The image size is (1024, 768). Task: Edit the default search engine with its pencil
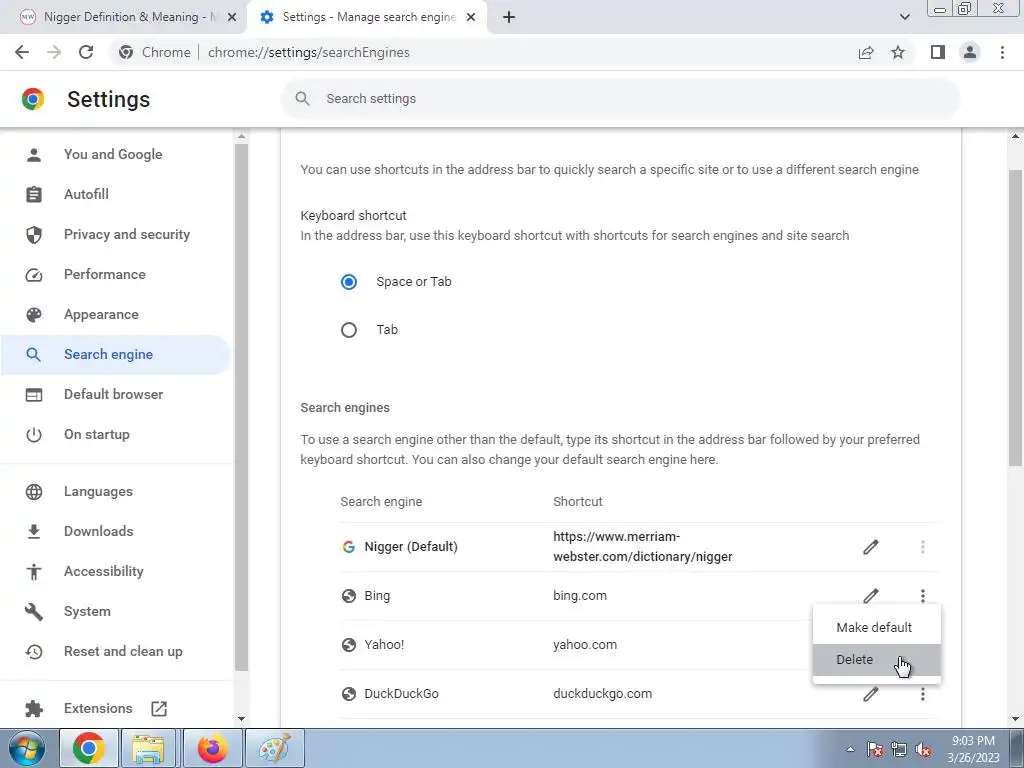871,547
